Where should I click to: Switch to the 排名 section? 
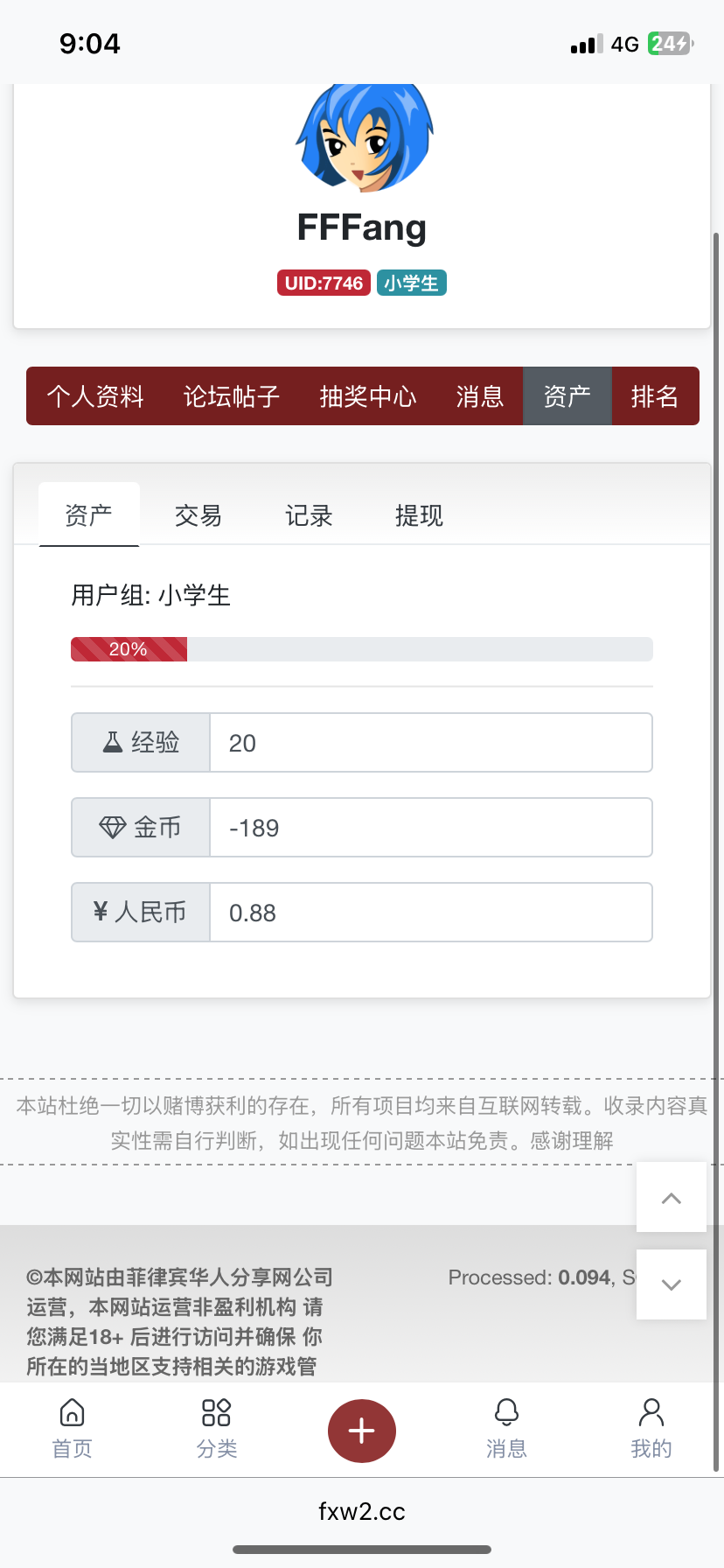tap(656, 396)
